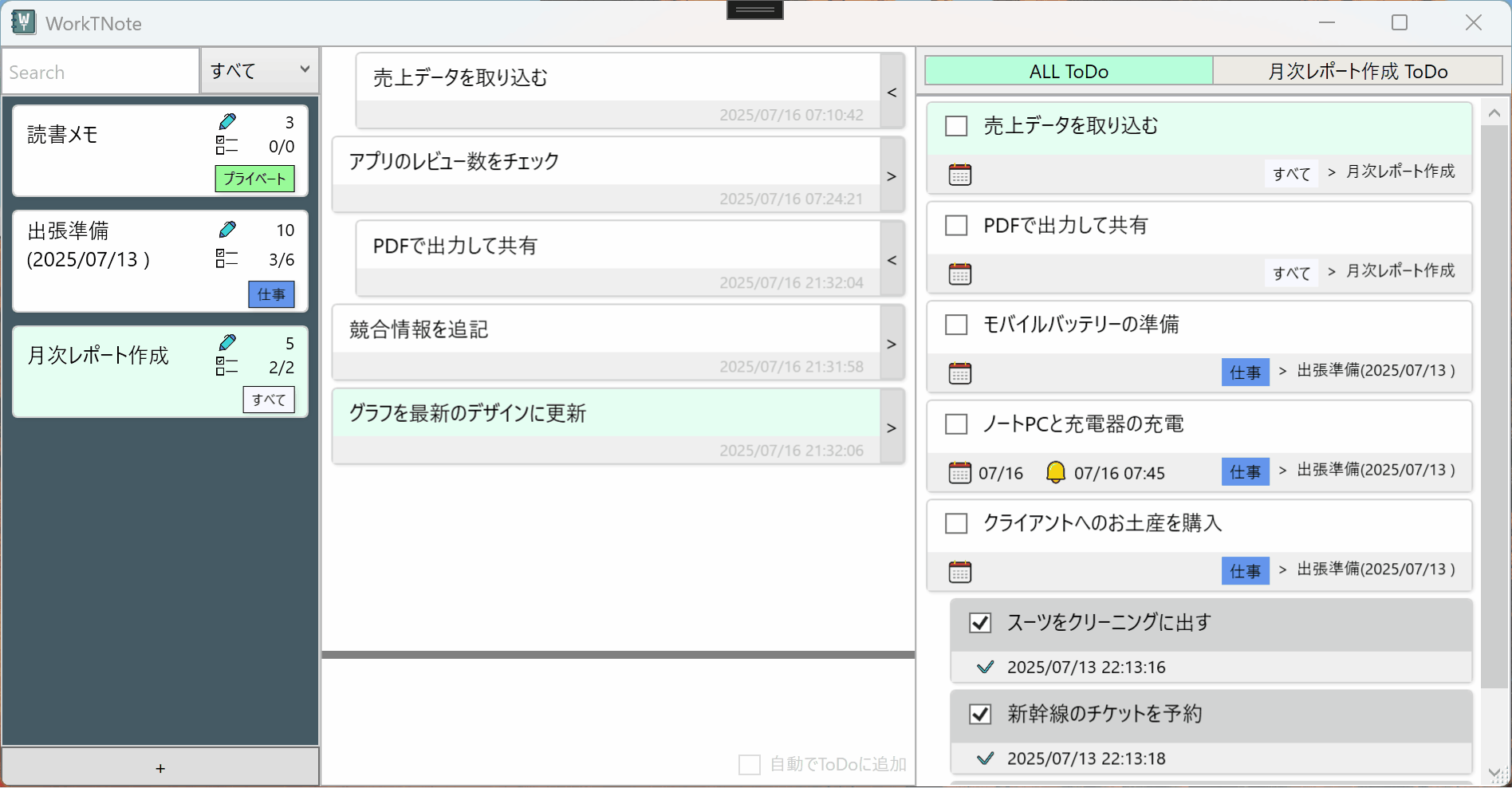Select the 読書メモ notebook card
The width and height of the screenshot is (1512, 788).
(160, 151)
